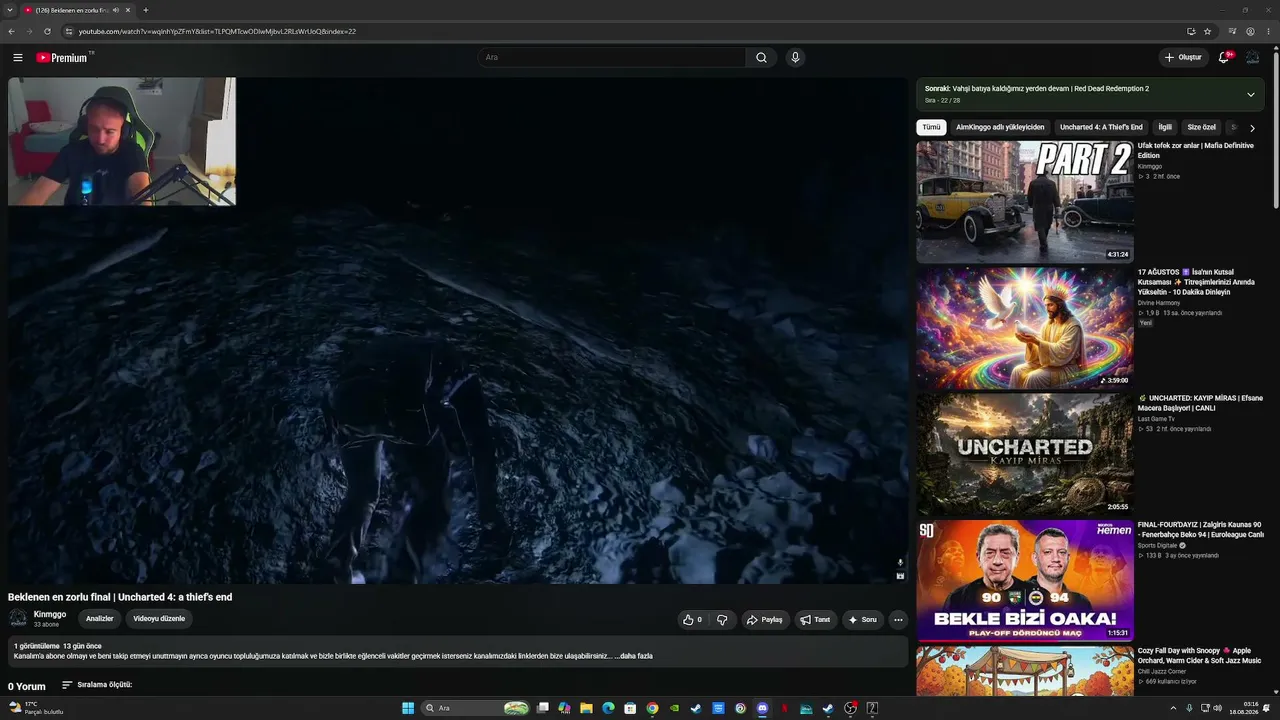Open Mafia Definitive Edition 'PART 2' thumbnail
This screenshot has width=1280, height=720.
pos(1025,201)
